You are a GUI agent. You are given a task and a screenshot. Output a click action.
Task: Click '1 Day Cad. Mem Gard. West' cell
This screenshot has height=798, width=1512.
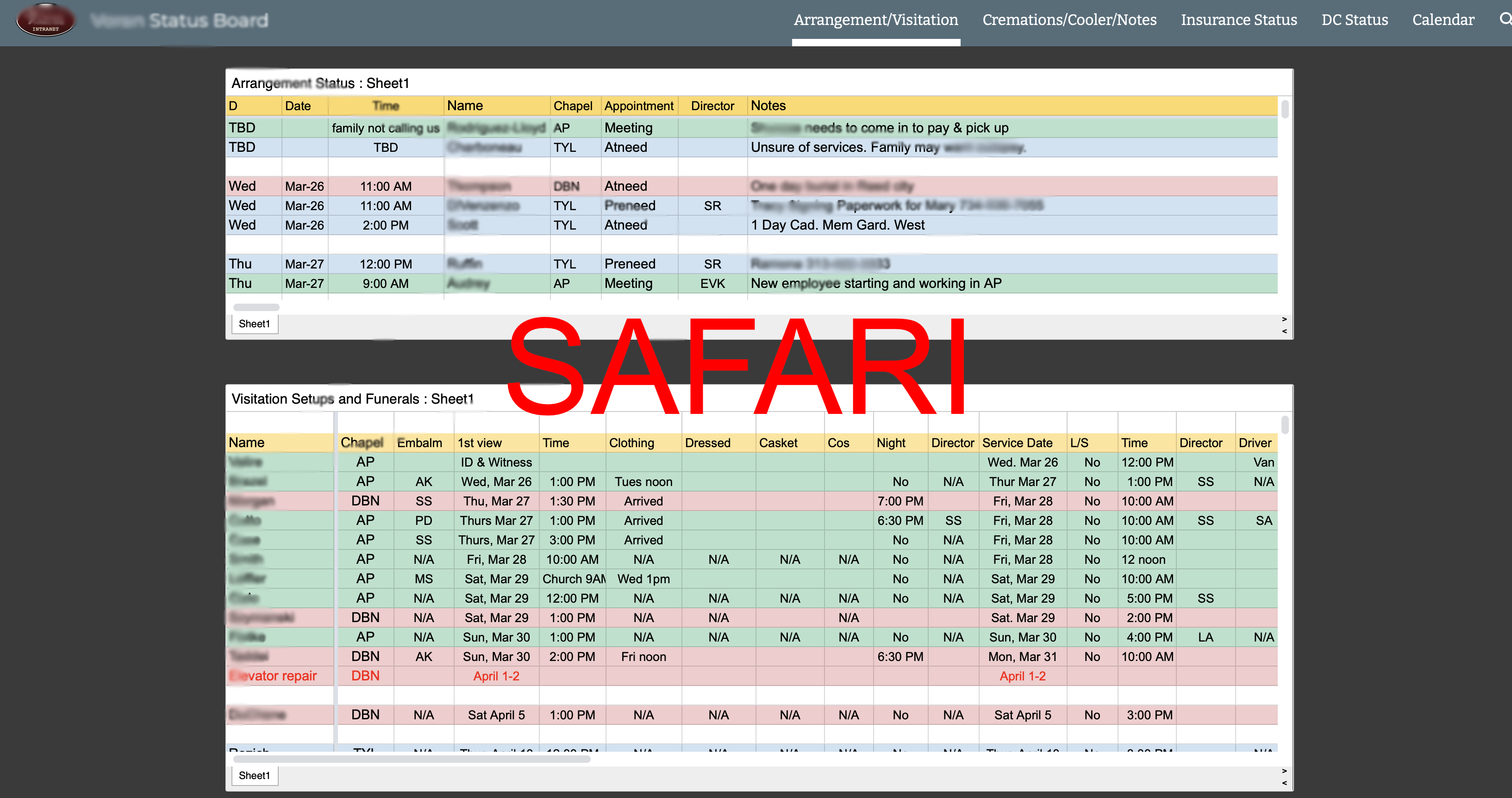tap(1012, 225)
